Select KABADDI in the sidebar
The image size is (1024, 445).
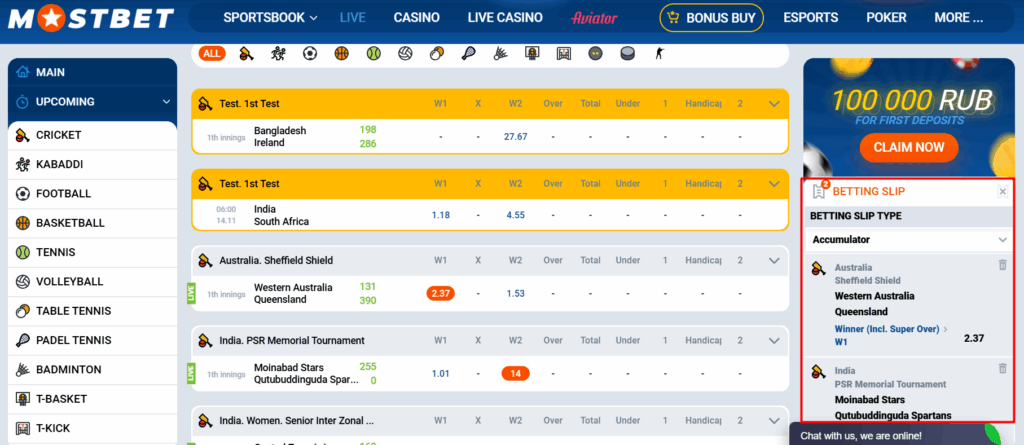[x=92, y=165]
